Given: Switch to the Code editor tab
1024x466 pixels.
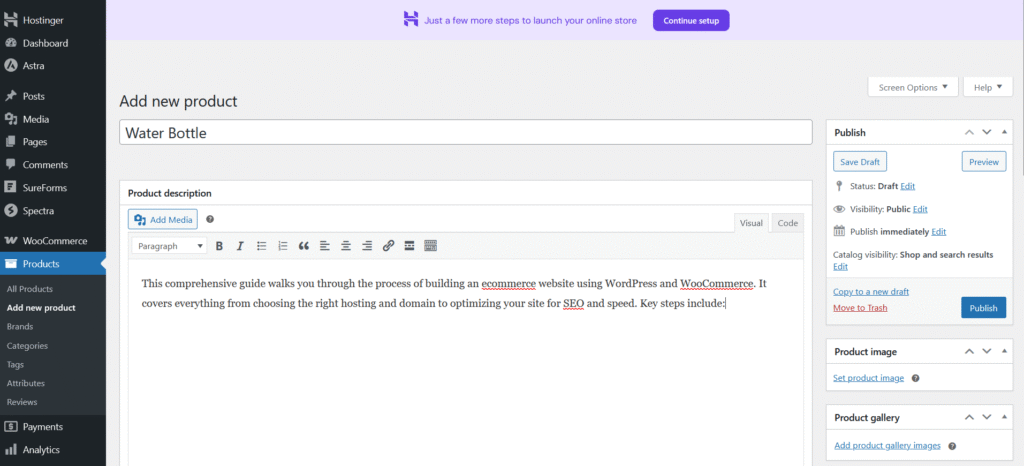Looking at the screenshot, I should [x=788, y=223].
